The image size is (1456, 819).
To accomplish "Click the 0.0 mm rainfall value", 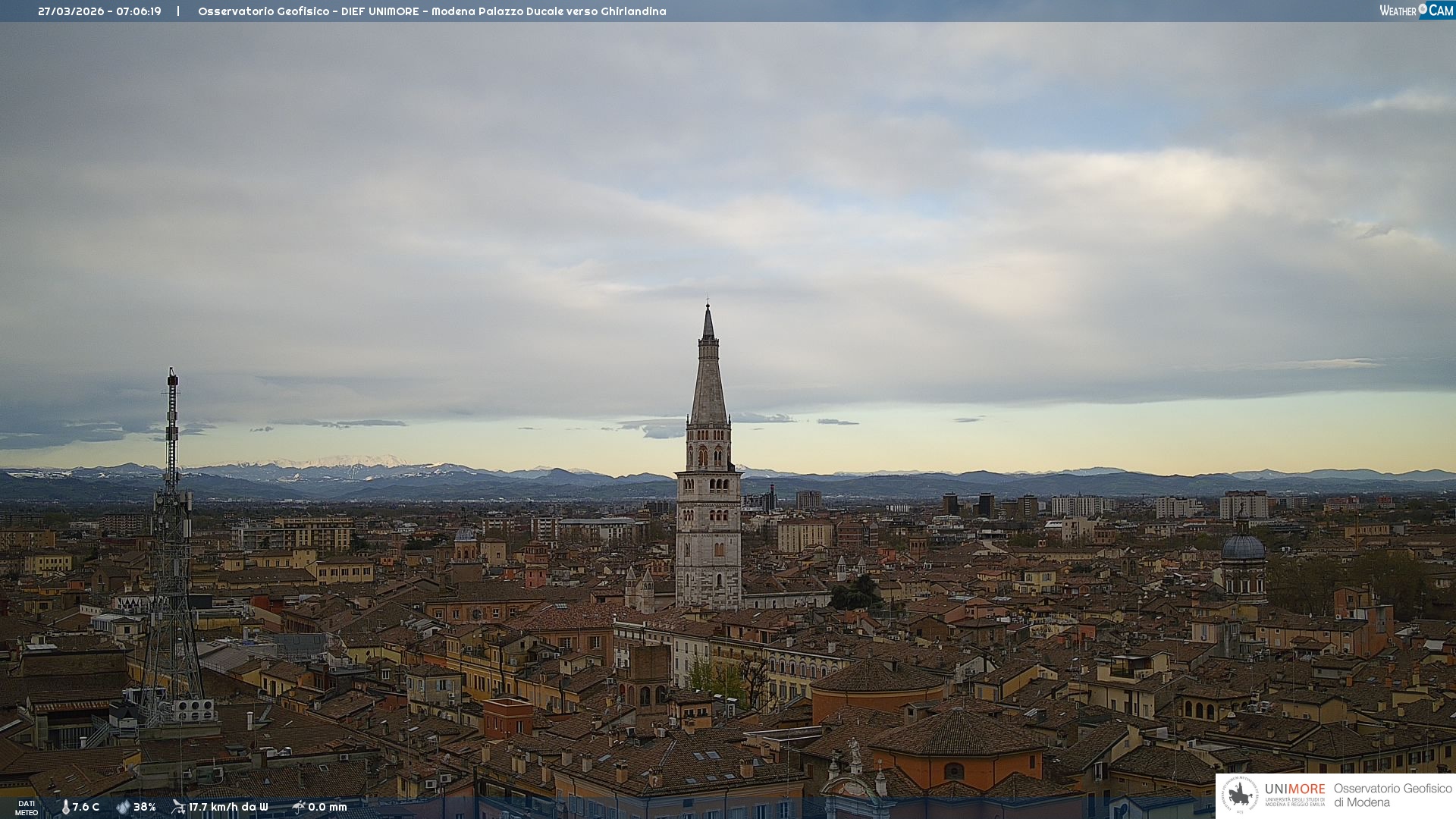I will point(328,807).
